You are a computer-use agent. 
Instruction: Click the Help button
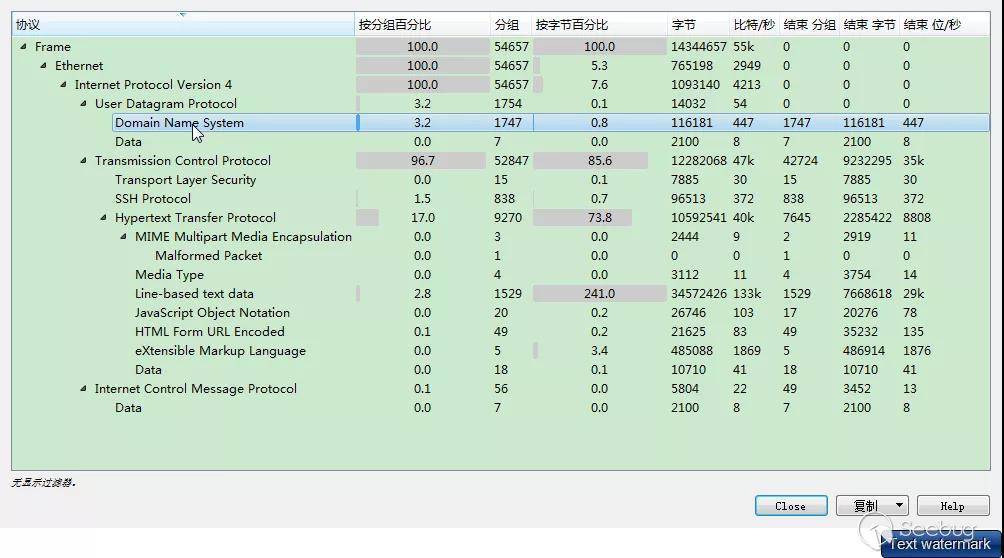[952, 505]
